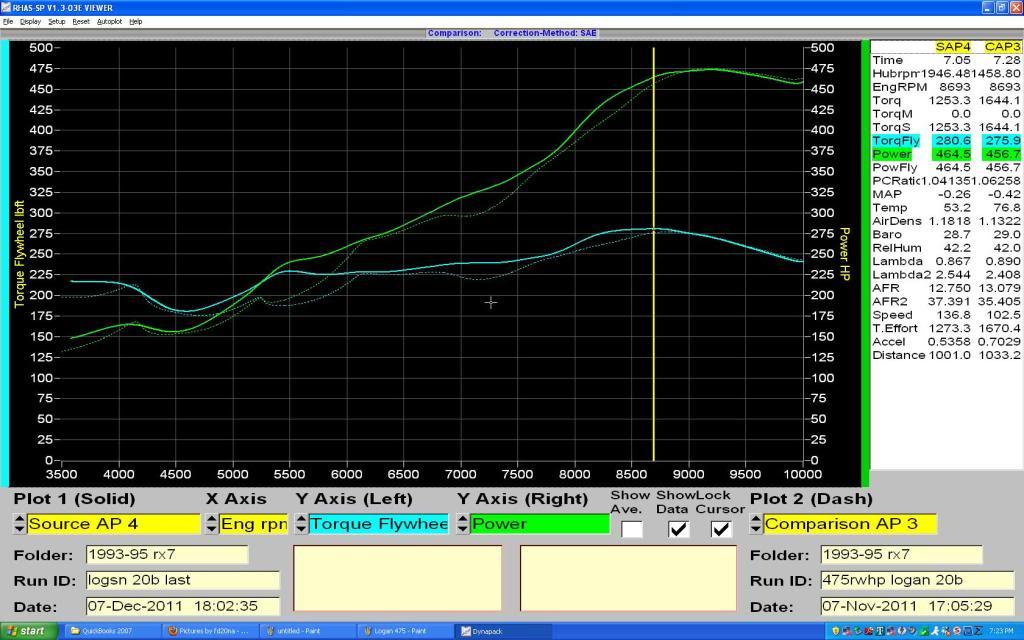Open the Help menu
The height and width of the screenshot is (640, 1024).
(136, 22)
